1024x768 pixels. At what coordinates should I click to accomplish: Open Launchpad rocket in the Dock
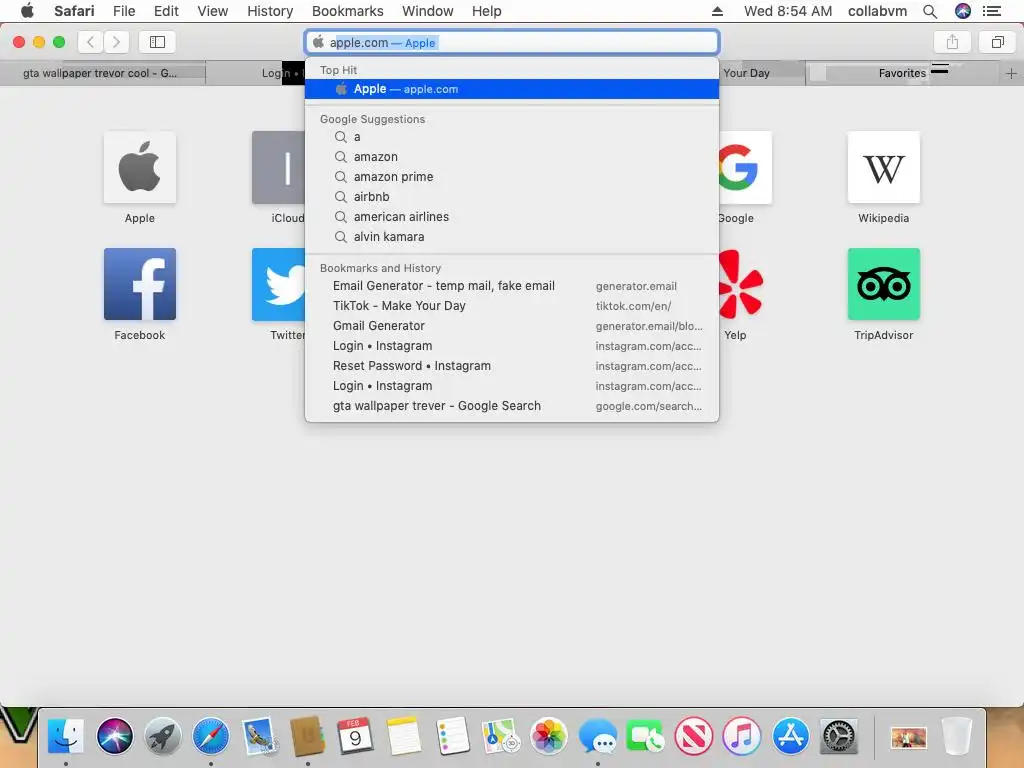coord(163,736)
